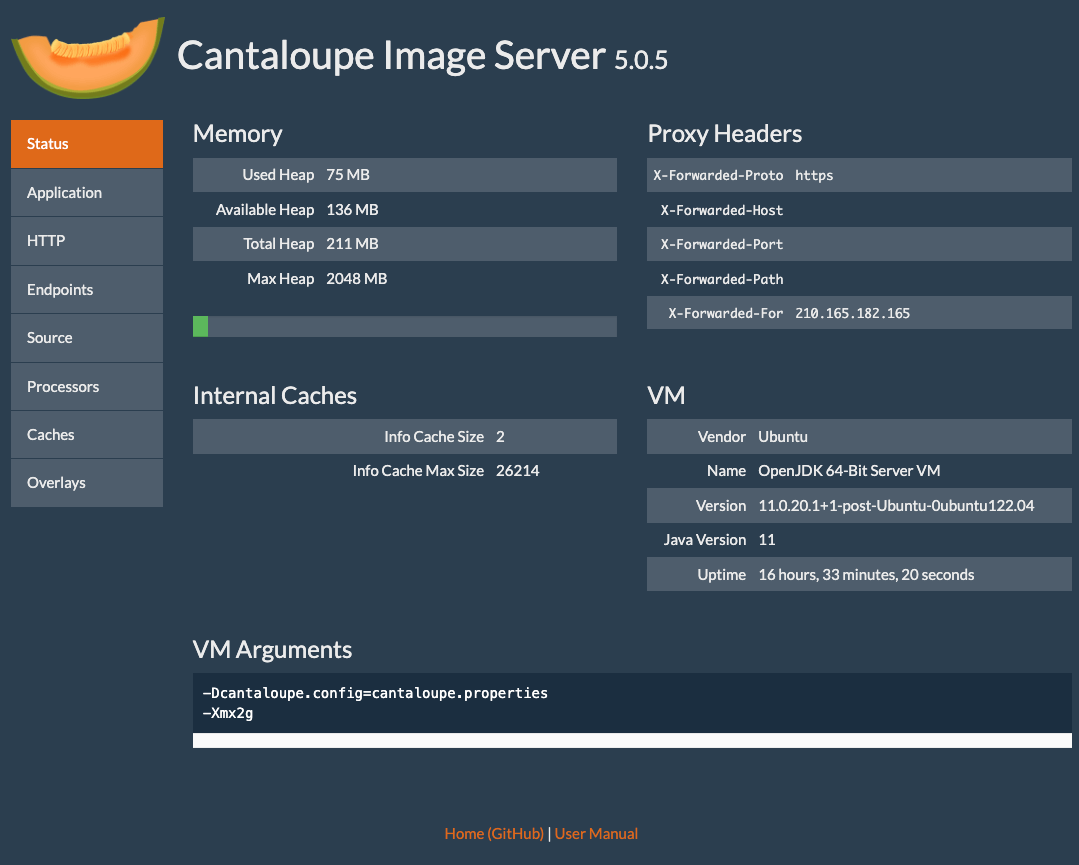This screenshot has height=865, width=1079.
Task: Click the 5.0.5 version number
Action: (641, 60)
